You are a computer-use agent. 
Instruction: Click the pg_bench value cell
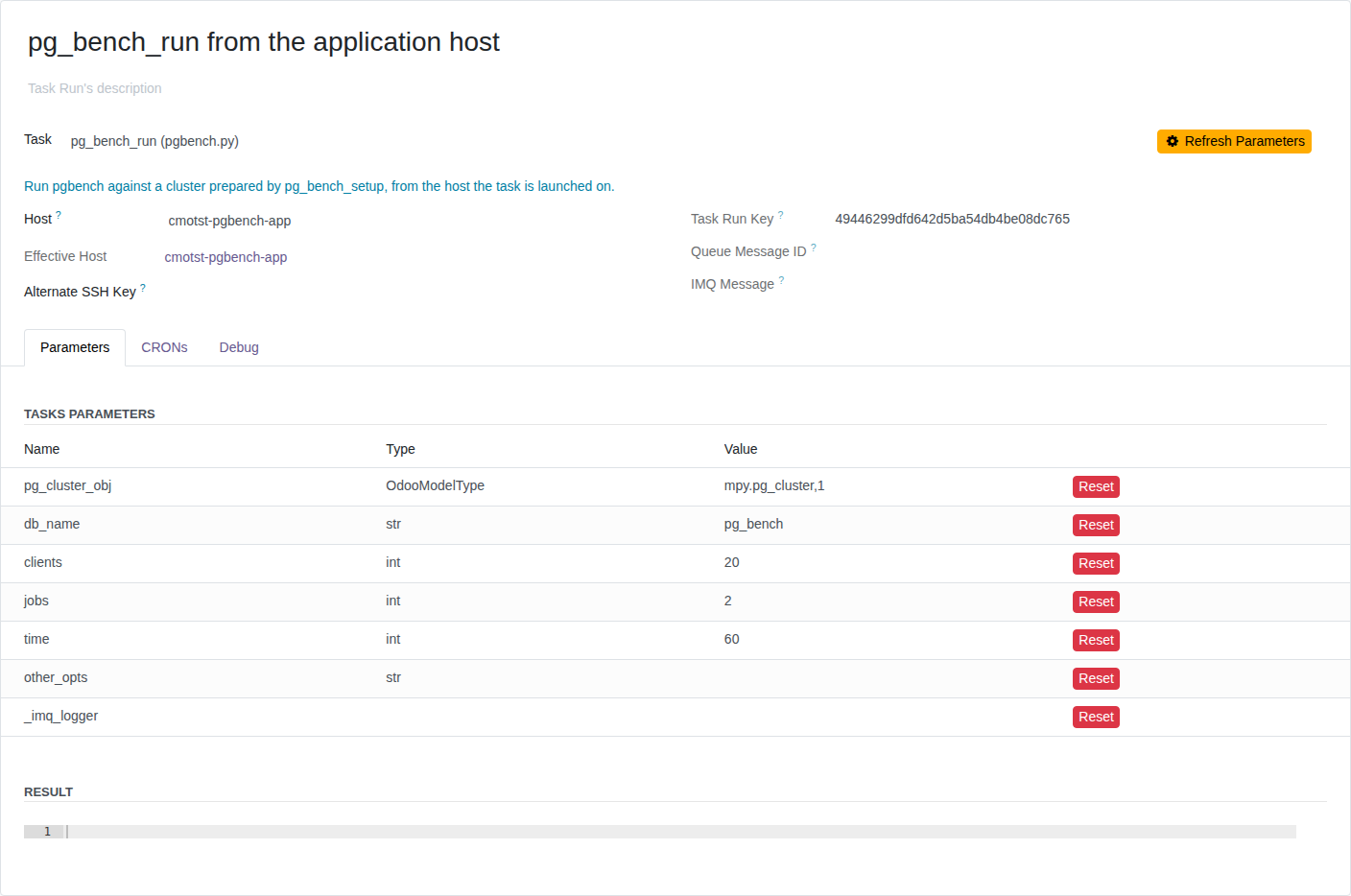pyautogui.click(x=753, y=524)
